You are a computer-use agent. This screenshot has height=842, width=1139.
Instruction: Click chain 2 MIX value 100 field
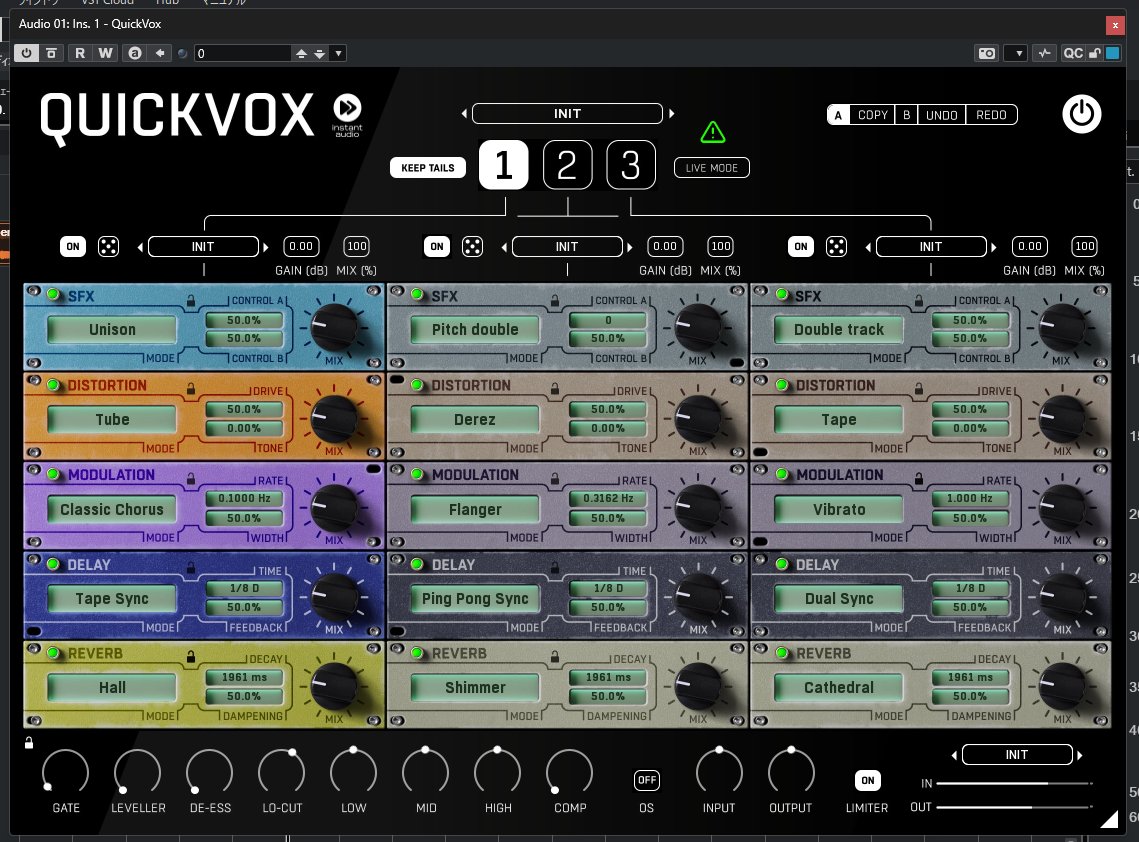(721, 246)
